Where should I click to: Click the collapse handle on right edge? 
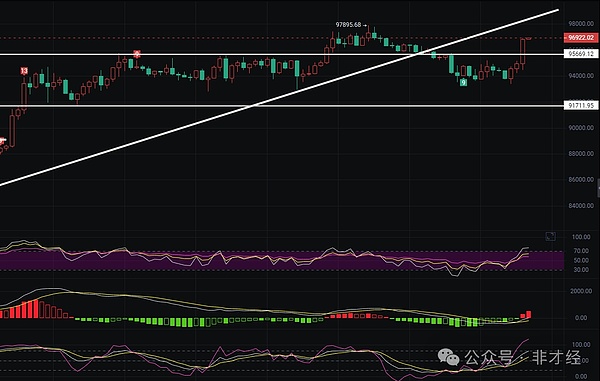(x=598, y=188)
